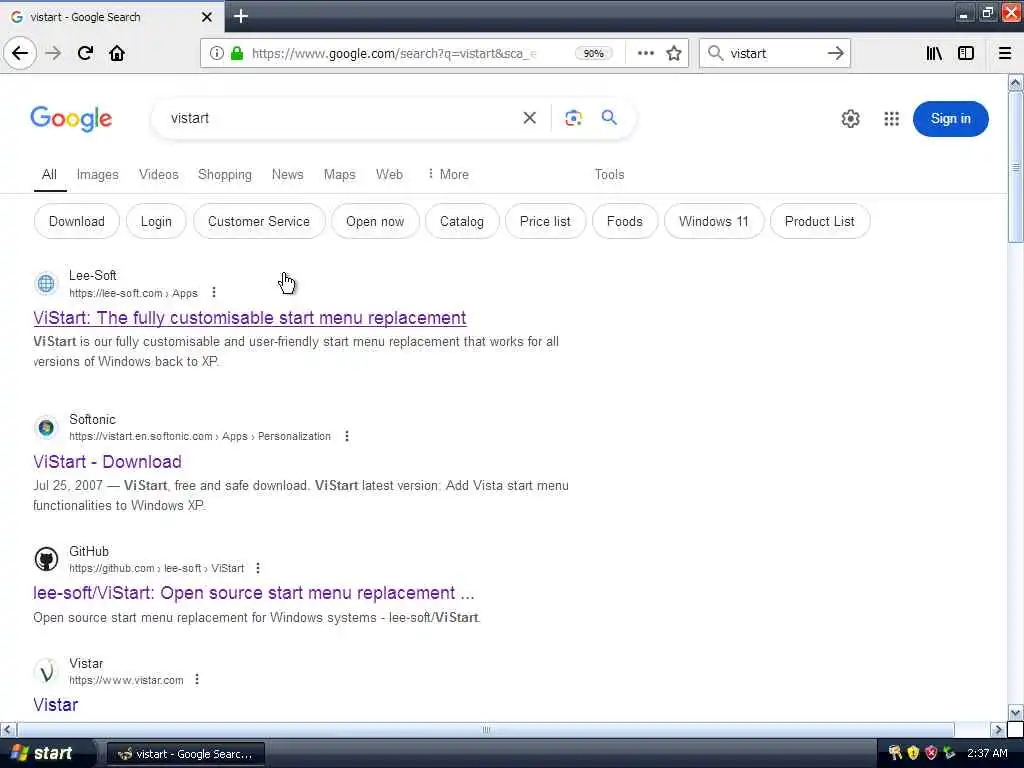Reload the current page
This screenshot has height=768, width=1024.
pos(85,53)
